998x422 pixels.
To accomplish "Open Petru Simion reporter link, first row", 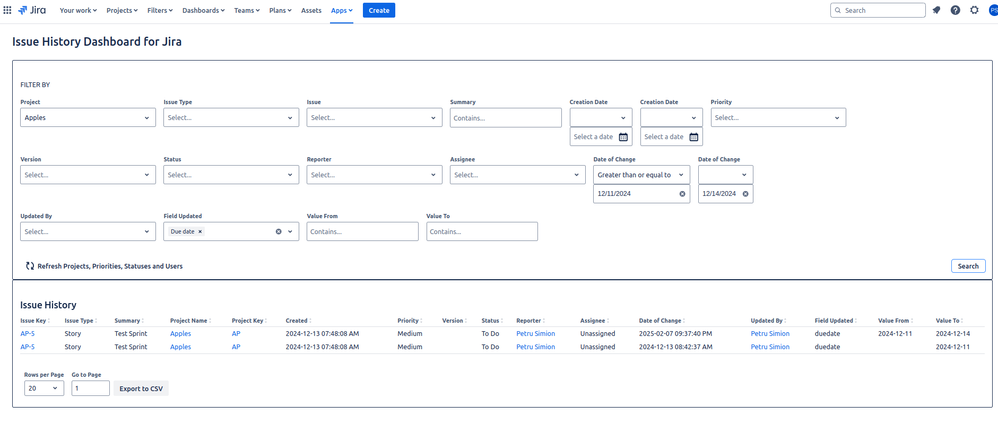I will click(535, 334).
